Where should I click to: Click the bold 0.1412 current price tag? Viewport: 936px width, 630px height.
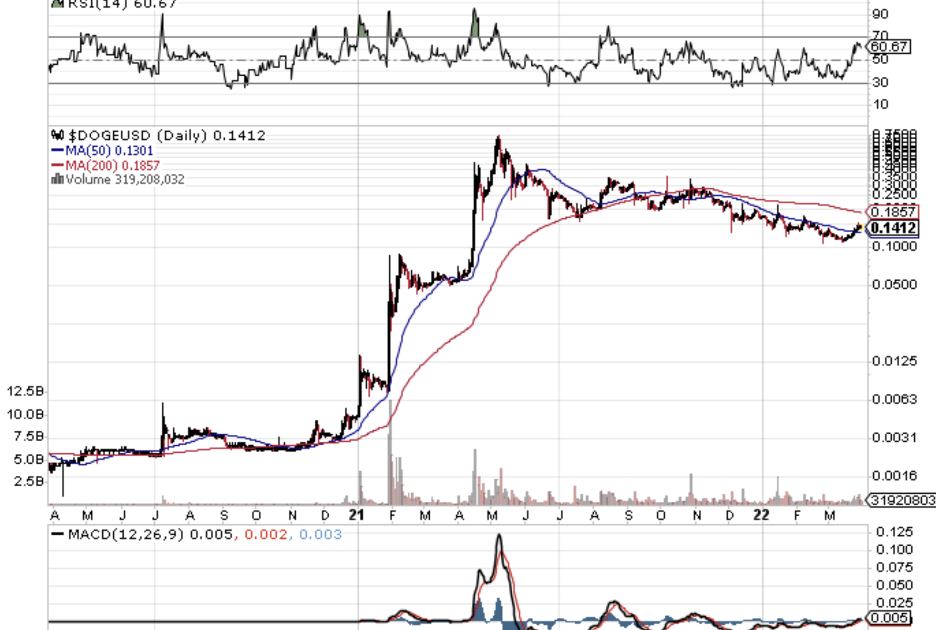[893, 228]
